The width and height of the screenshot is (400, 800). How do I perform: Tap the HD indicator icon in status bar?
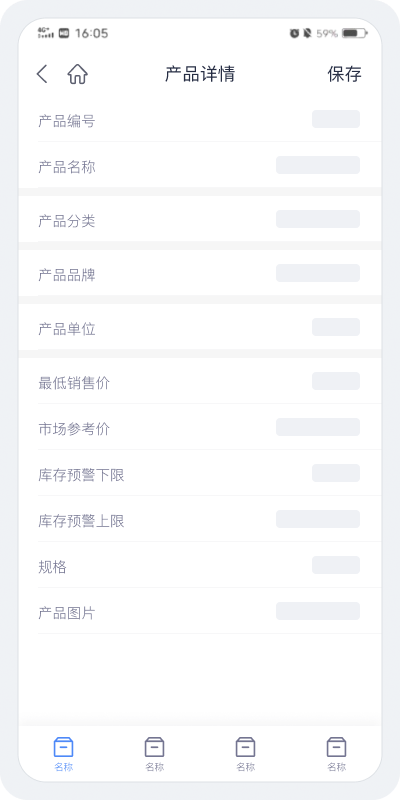pos(64,34)
